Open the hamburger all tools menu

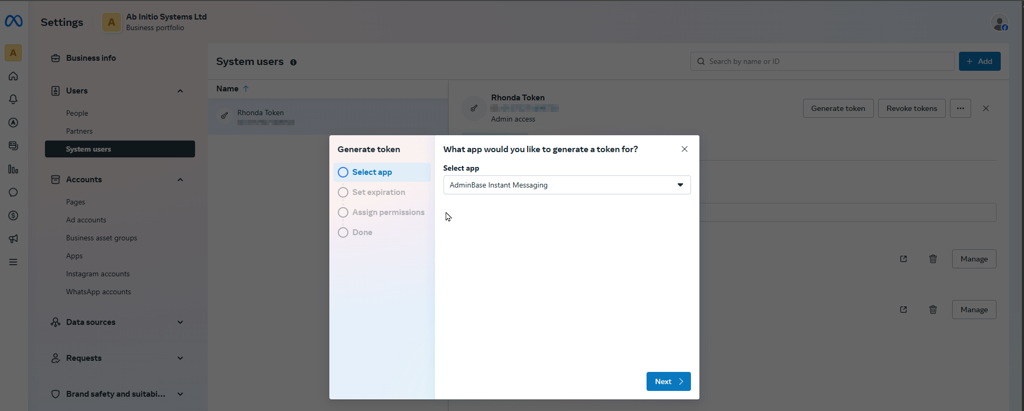coord(13,262)
